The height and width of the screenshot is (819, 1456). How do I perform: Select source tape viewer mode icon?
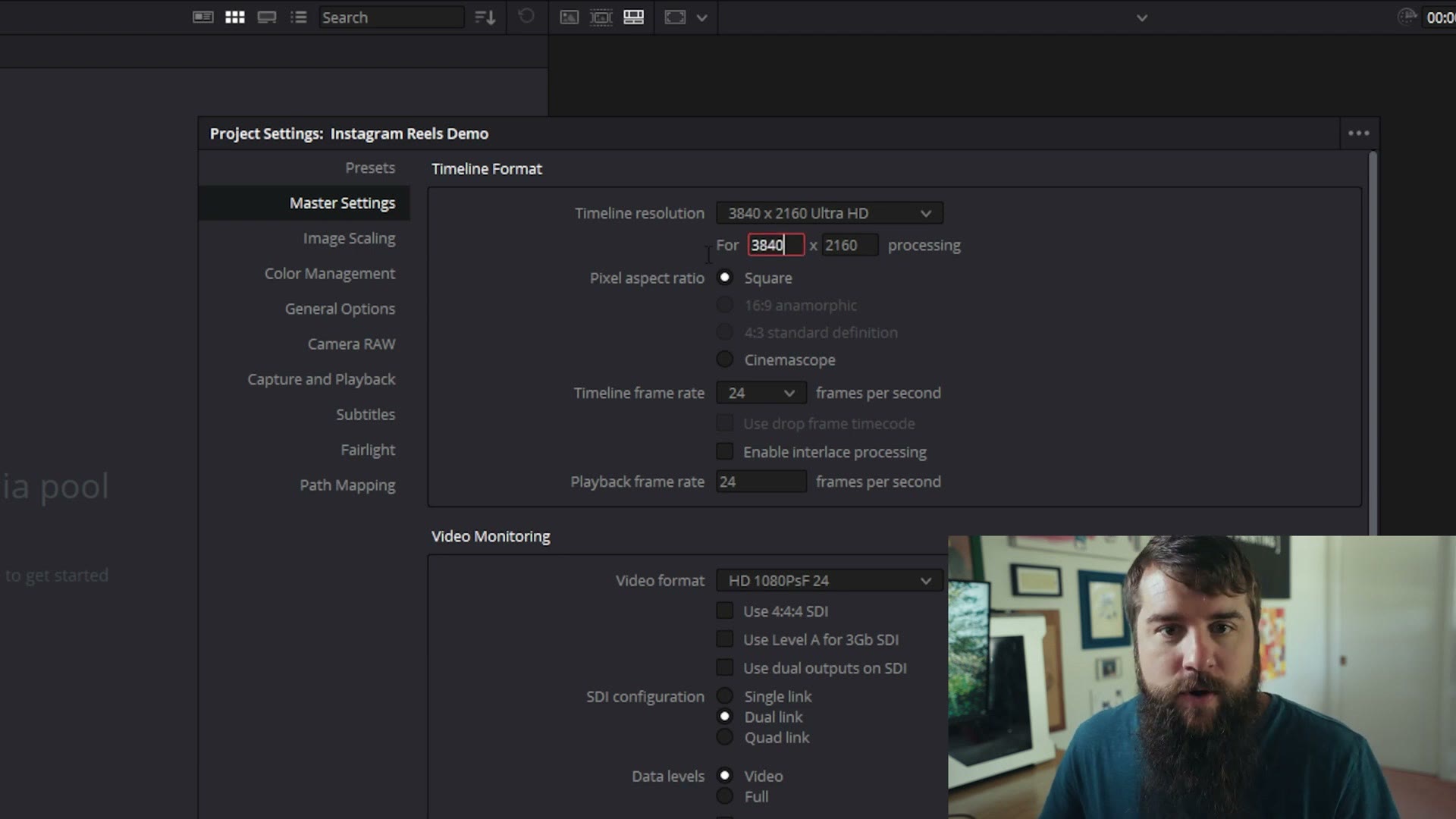point(601,17)
